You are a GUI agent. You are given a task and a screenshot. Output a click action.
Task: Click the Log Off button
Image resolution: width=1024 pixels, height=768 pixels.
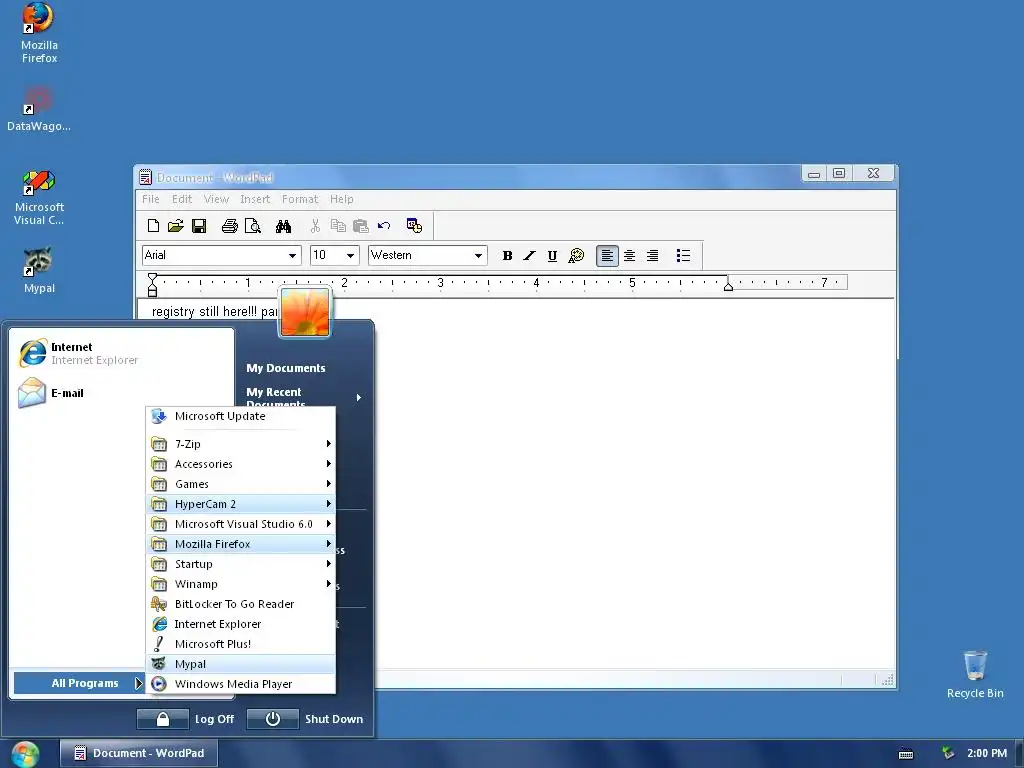coord(186,719)
